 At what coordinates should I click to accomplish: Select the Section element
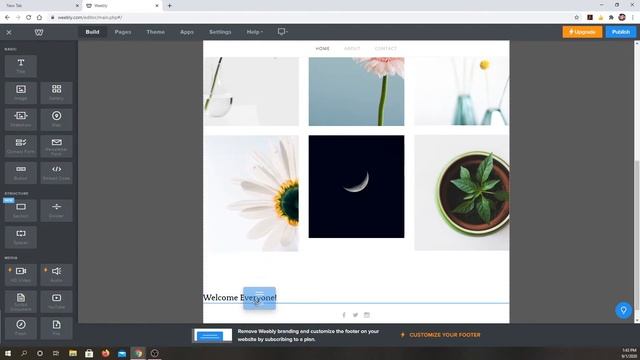(21, 210)
